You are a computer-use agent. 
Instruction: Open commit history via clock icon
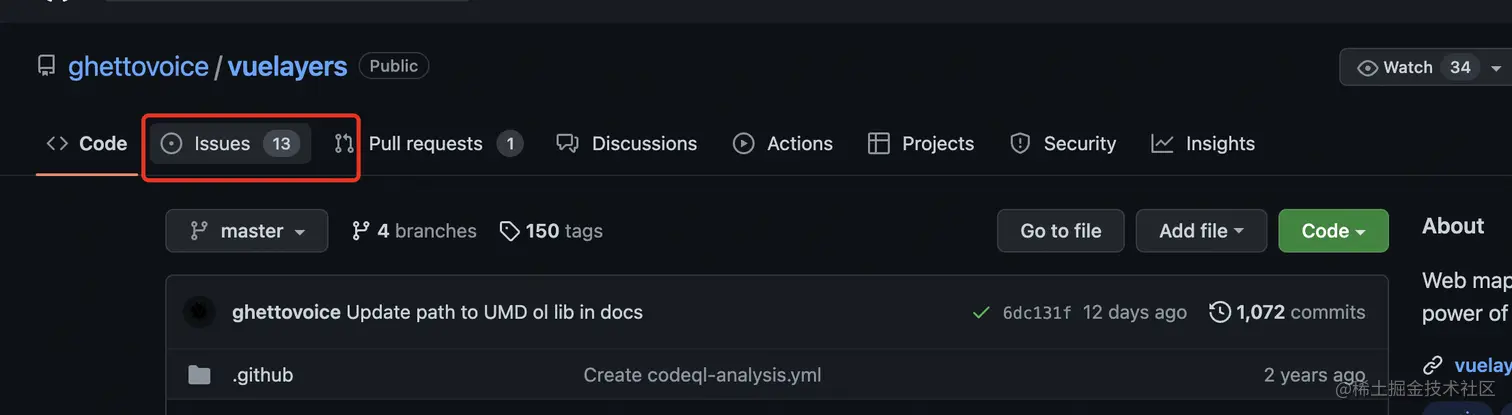1219,312
